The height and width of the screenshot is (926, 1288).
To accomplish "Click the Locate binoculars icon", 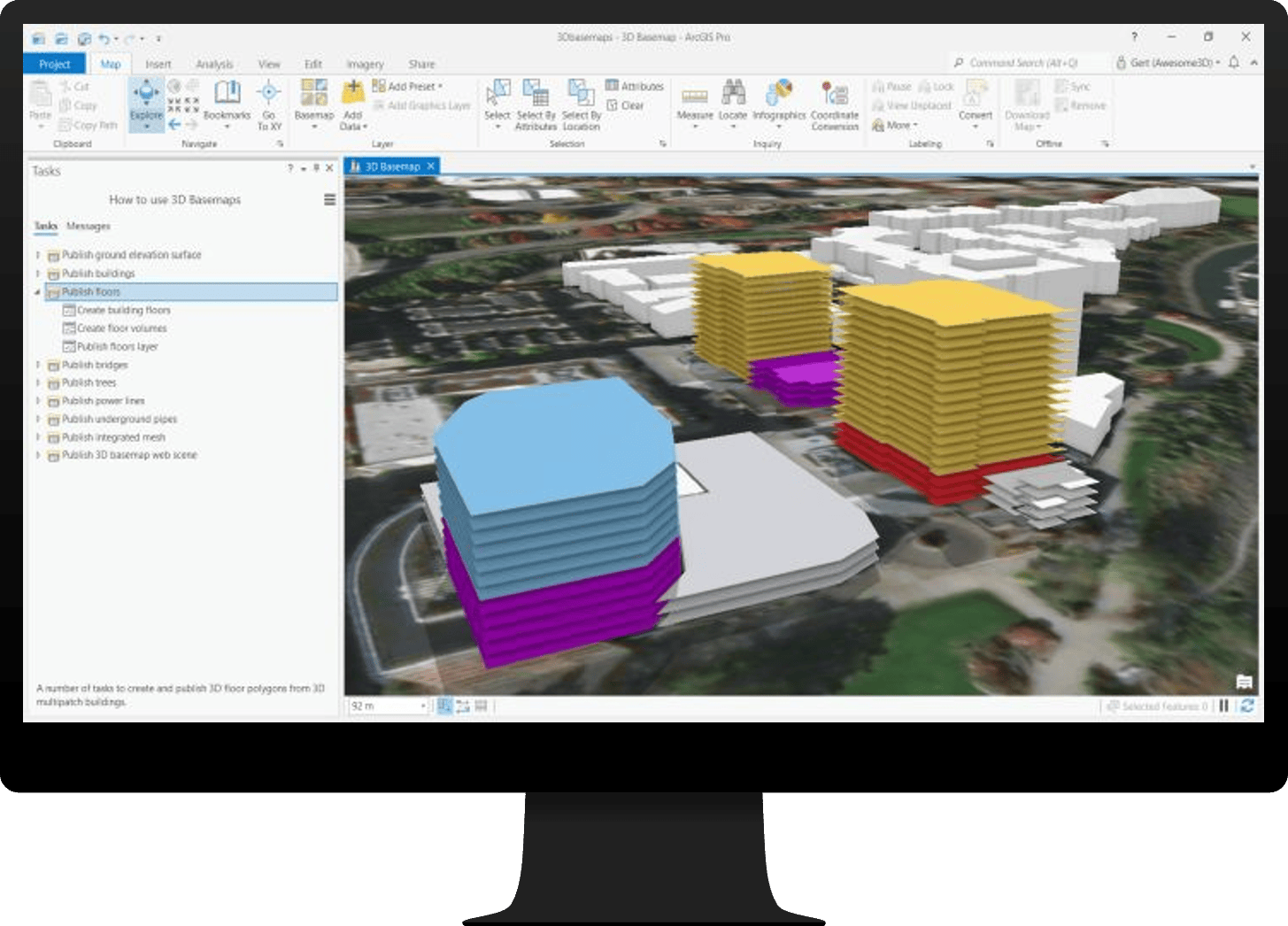I will tap(733, 92).
